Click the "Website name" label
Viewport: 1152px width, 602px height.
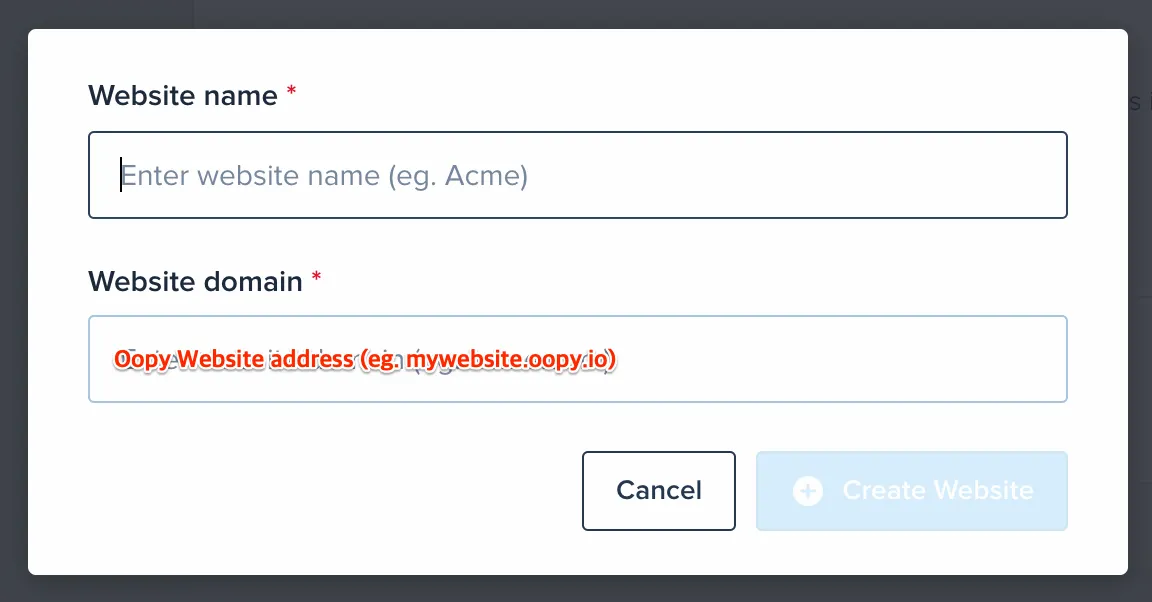[x=182, y=96]
